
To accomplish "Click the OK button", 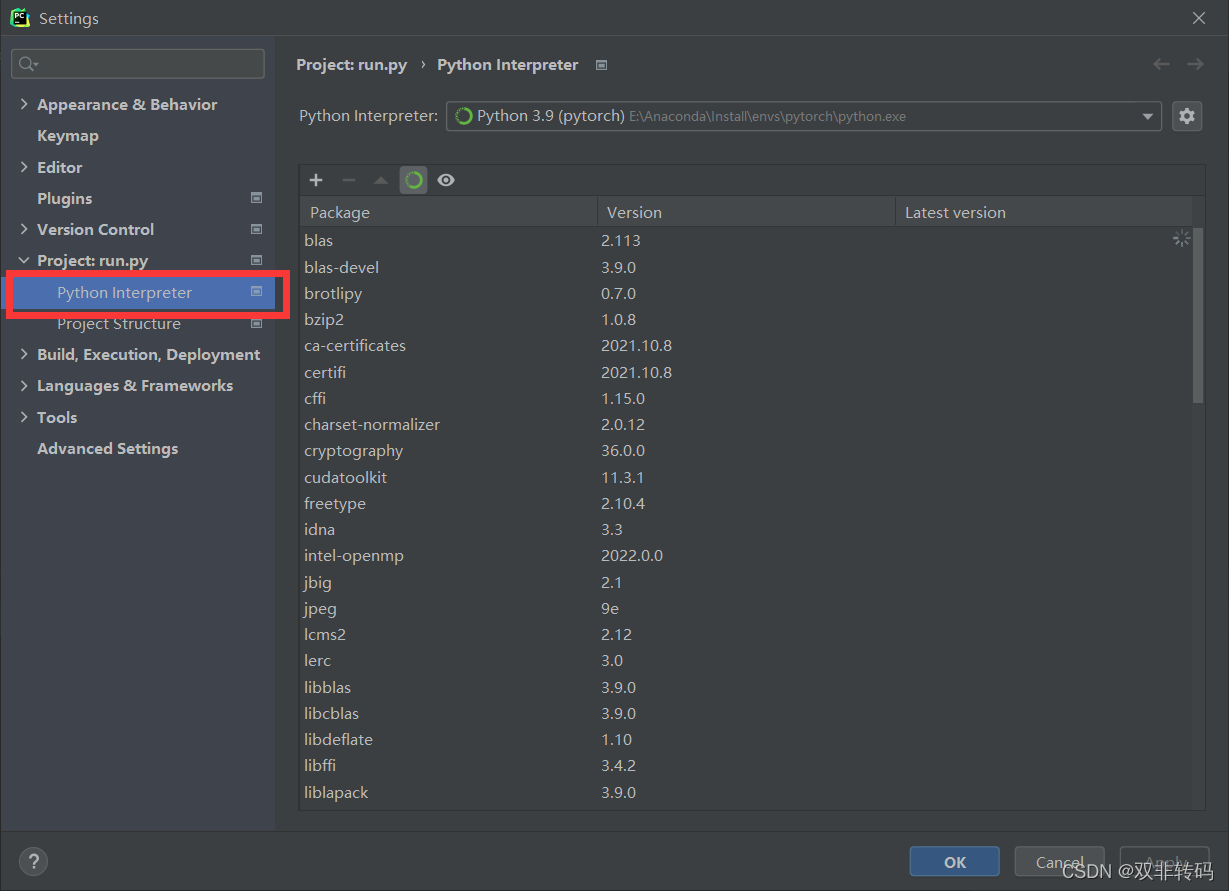I will 955,862.
